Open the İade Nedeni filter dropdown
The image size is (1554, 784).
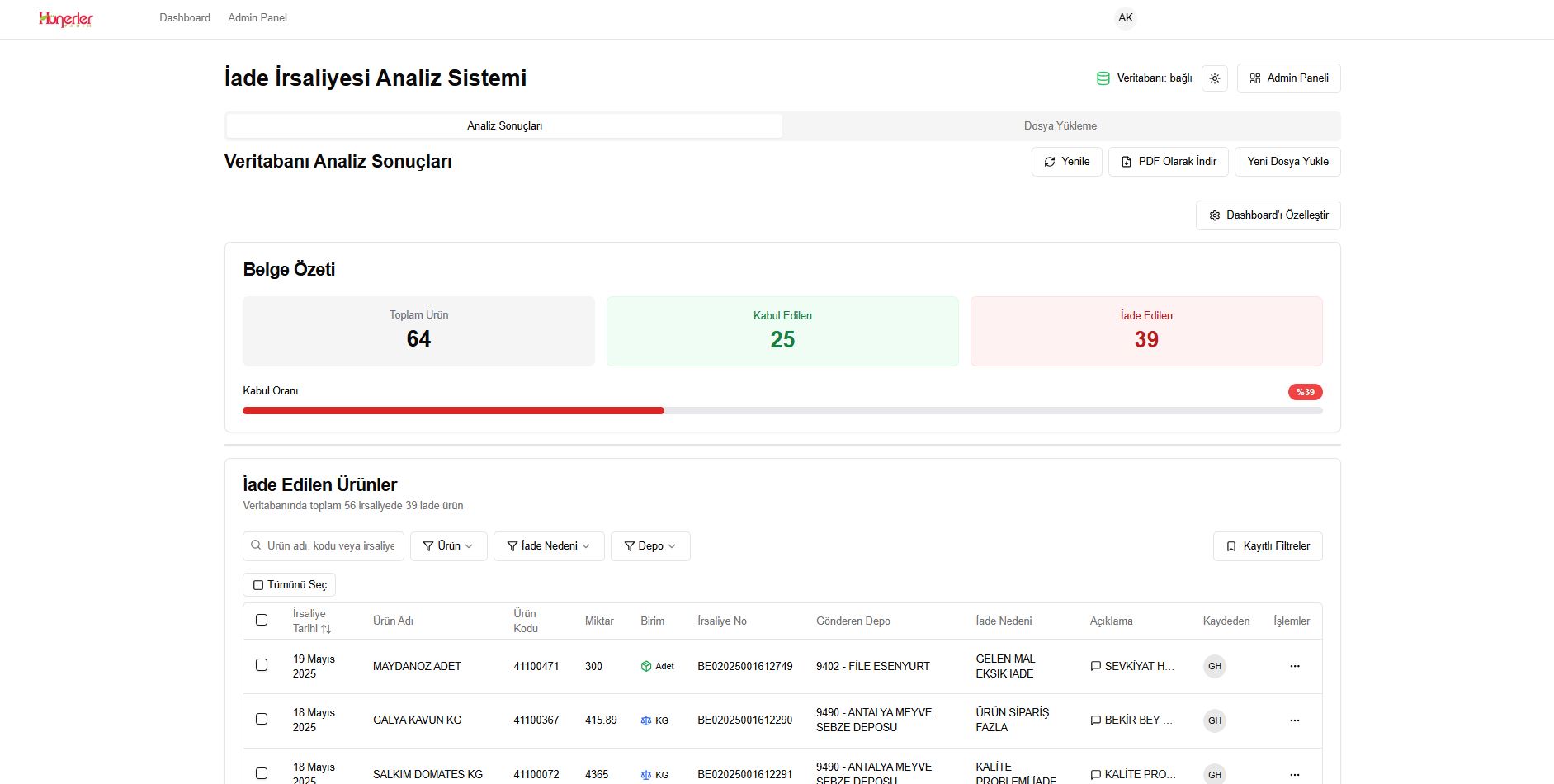[x=549, y=546]
